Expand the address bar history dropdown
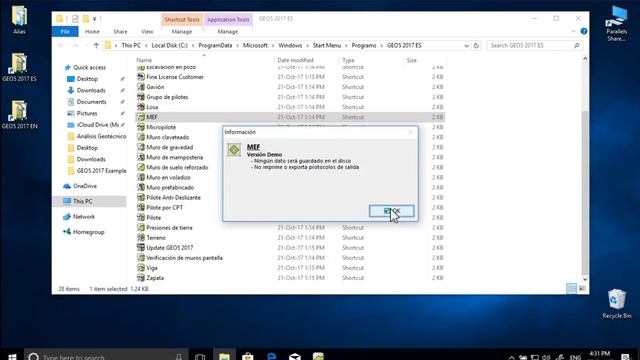Viewport: 640px width, 360px height. tap(466, 46)
